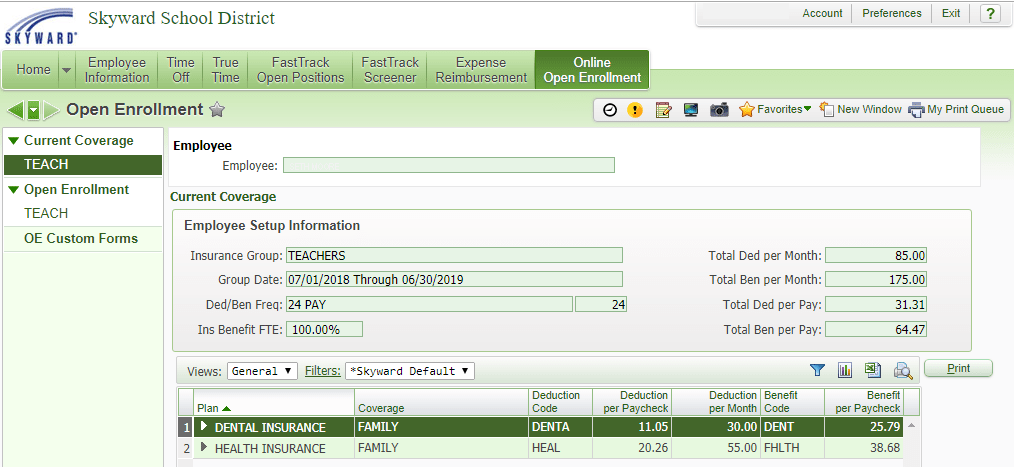Click the FHLTH benefit code cell
This screenshot has width=1014, height=467.
pyautogui.click(x=793, y=448)
